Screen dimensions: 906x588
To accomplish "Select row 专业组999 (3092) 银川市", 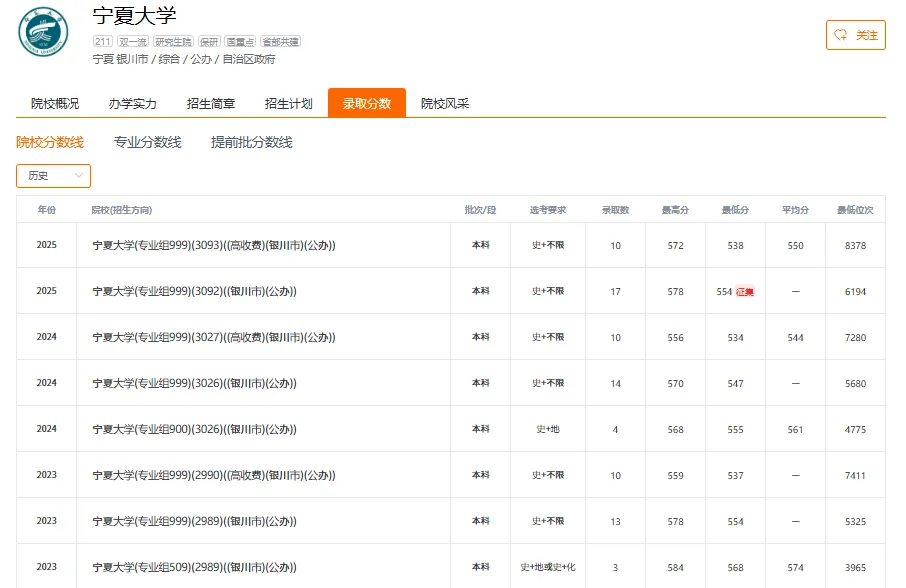I will pyautogui.click(x=451, y=291).
